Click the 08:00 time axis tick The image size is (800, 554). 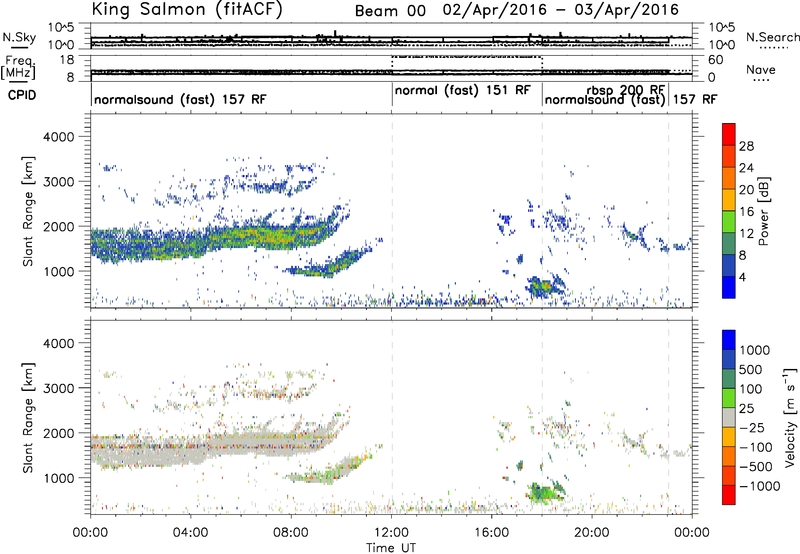291,533
